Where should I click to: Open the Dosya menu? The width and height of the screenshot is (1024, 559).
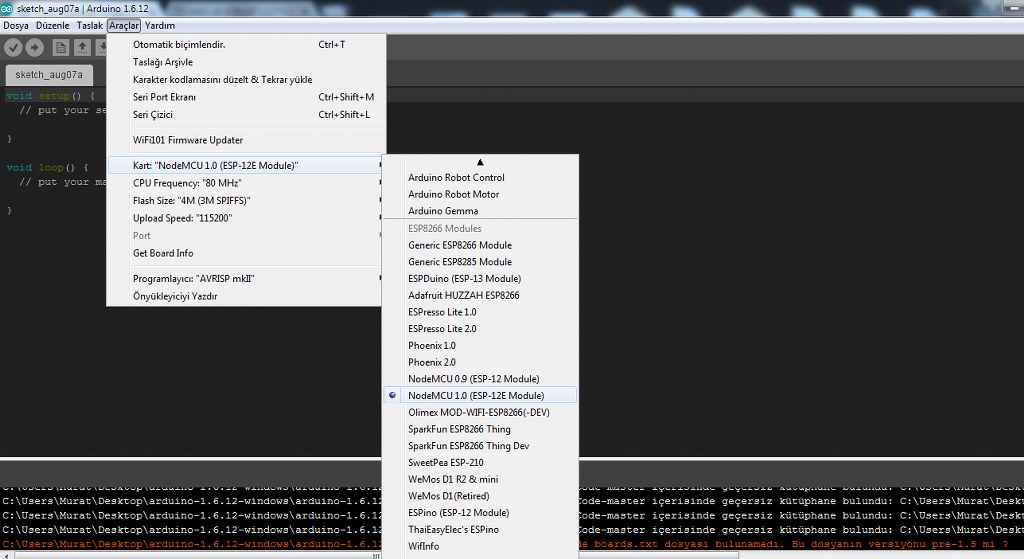16,25
